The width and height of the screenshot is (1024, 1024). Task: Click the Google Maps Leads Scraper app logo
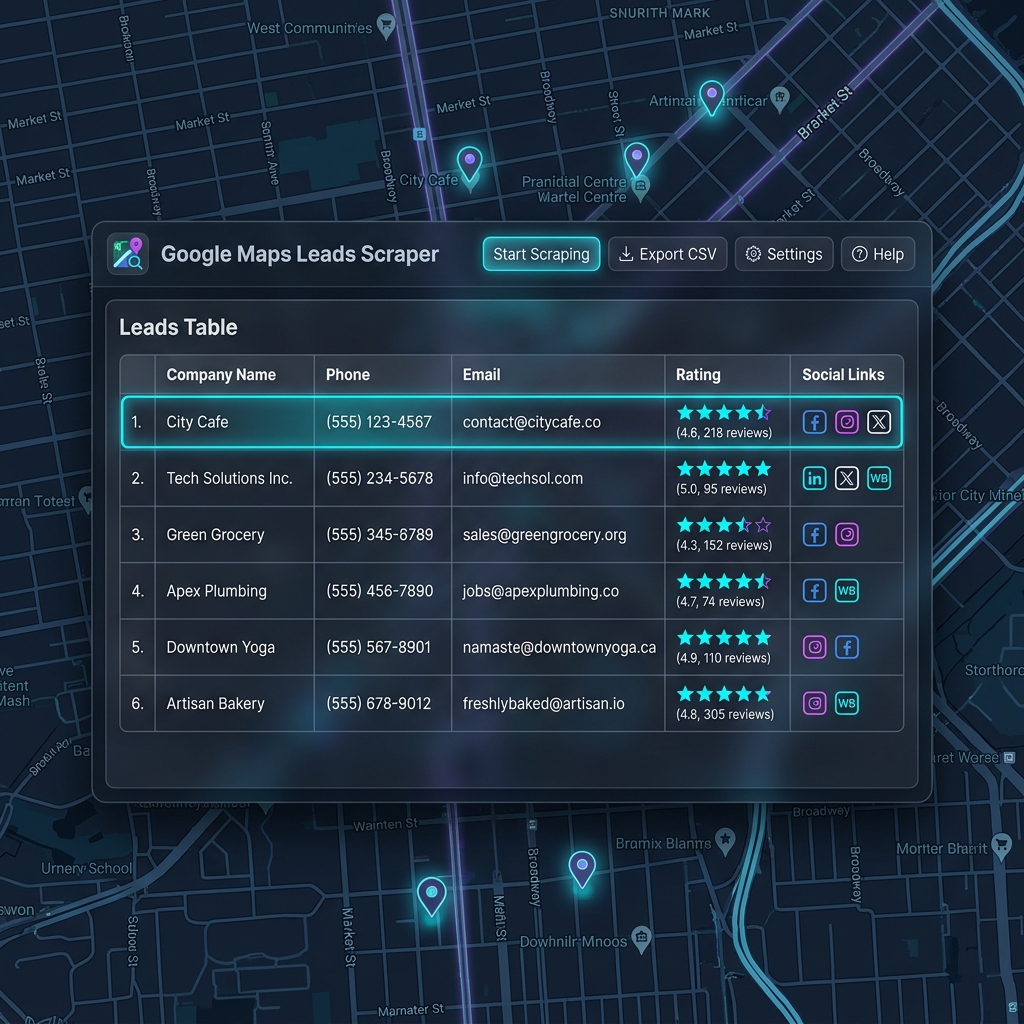click(x=128, y=254)
